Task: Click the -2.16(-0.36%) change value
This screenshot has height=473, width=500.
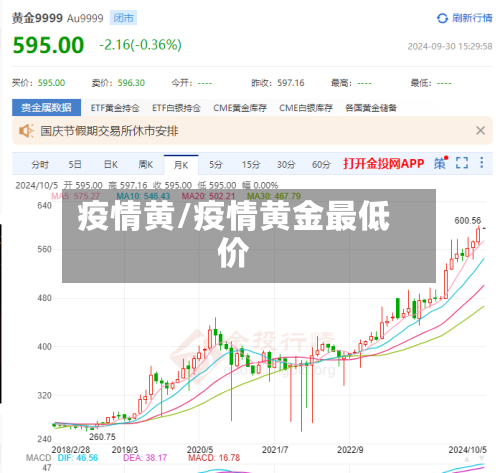Action: tap(140, 45)
